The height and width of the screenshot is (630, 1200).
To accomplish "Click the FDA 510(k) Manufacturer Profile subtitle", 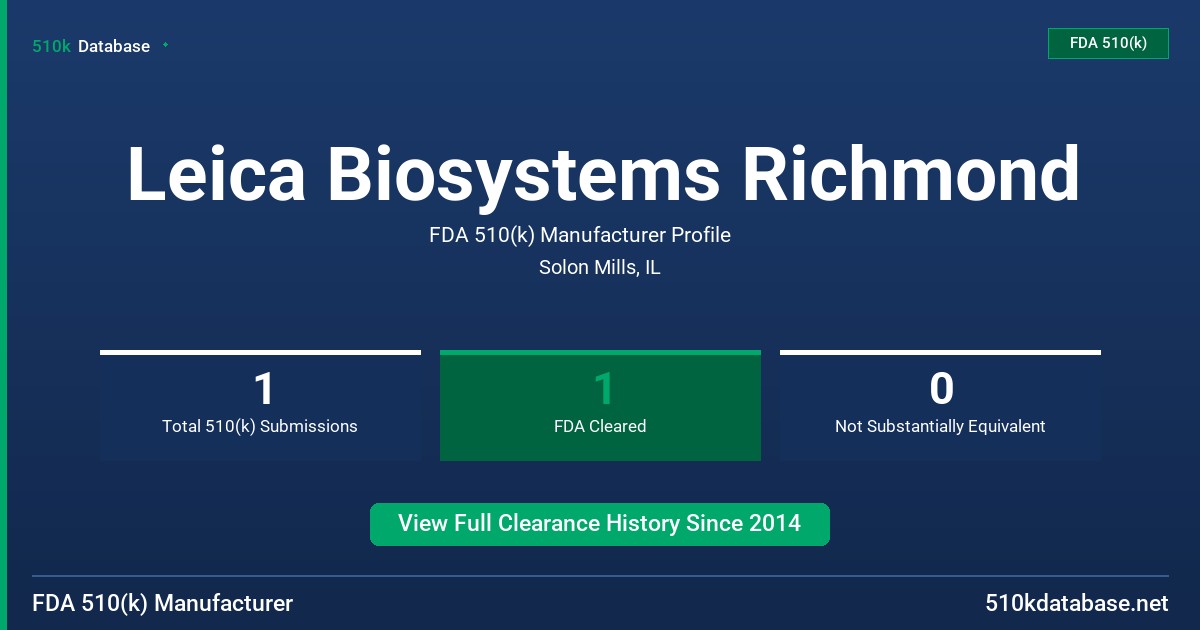I will coord(580,235).
